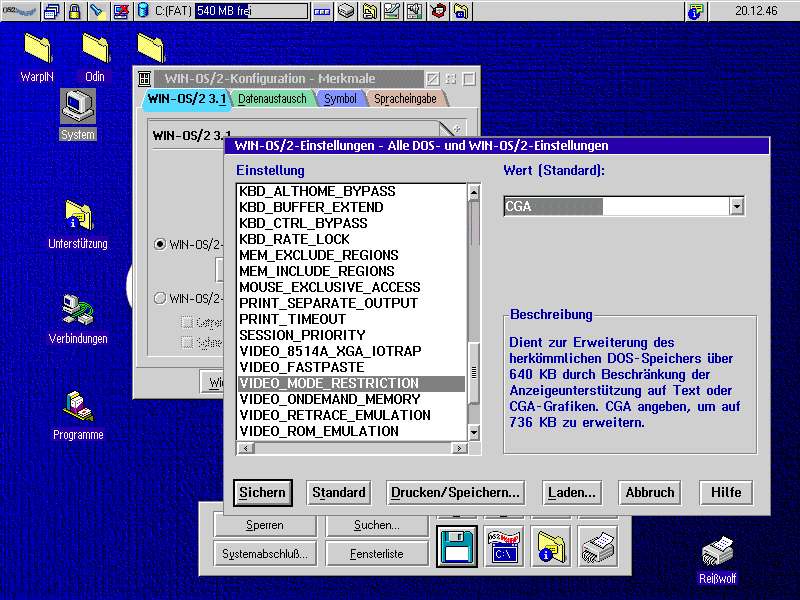Screen dimensions: 800x600
Task: Open the window list icon in top bar
Action: [52, 11]
